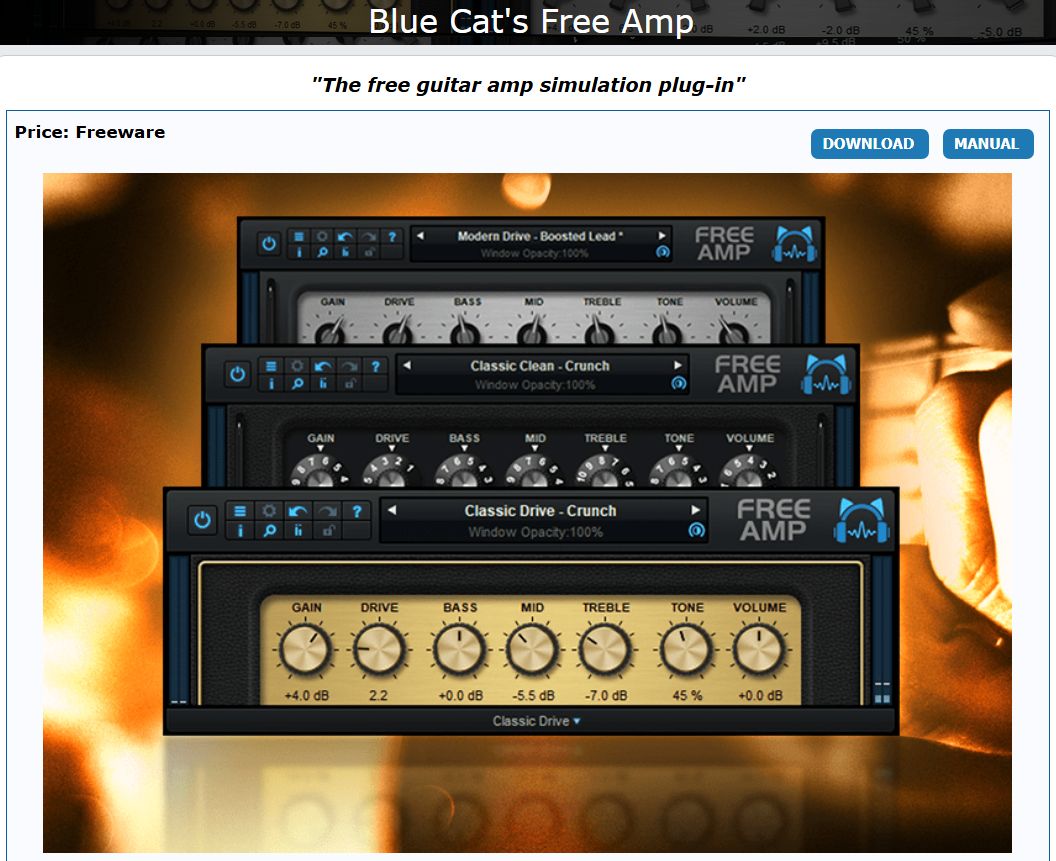Screen dimensions: 1056x861
Task: Click Blue Cat headphones logo on Classic Drive amp
Action: (861, 520)
